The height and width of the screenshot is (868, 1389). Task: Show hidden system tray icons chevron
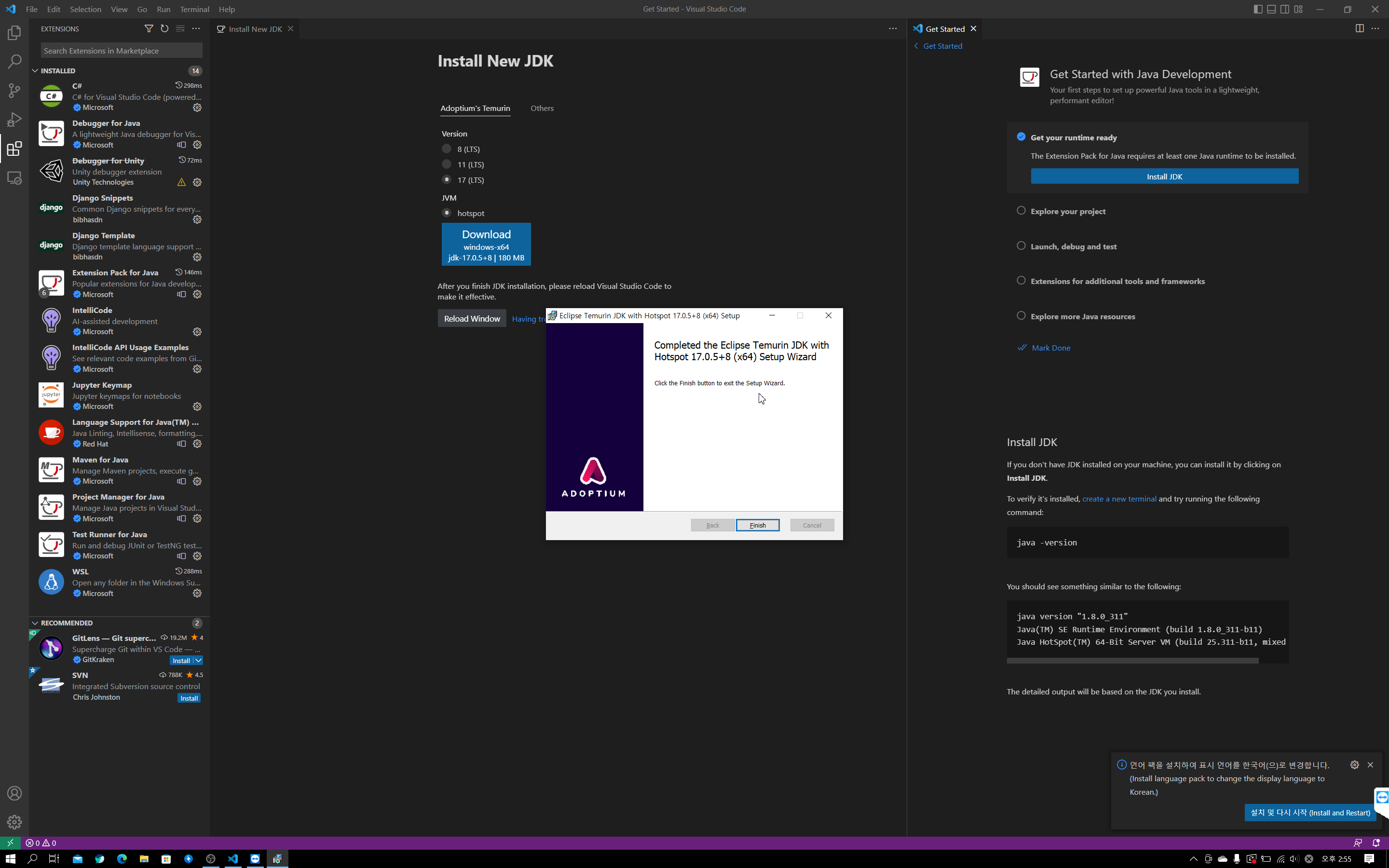click(x=1193, y=859)
